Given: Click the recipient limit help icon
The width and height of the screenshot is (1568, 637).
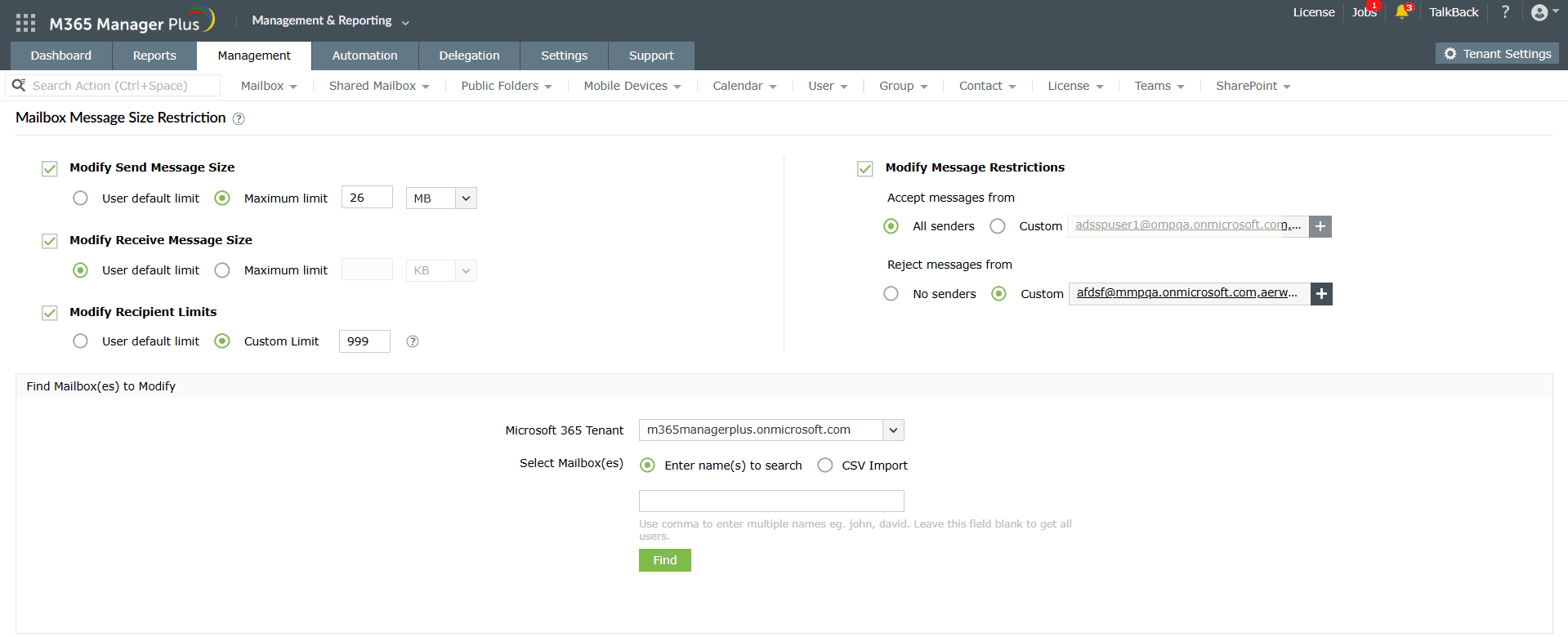Looking at the screenshot, I should point(413,341).
